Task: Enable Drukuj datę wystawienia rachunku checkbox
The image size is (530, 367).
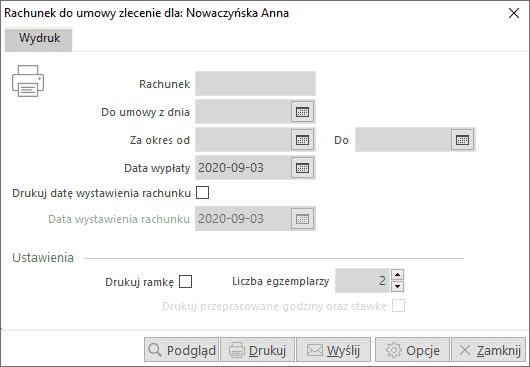Action: point(202,193)
